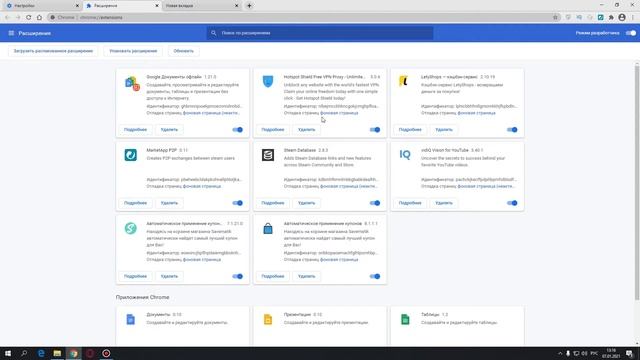Click the vidIQ toolbar extension icon
This screenshot has width=640, height=360.
coord(579,18)
